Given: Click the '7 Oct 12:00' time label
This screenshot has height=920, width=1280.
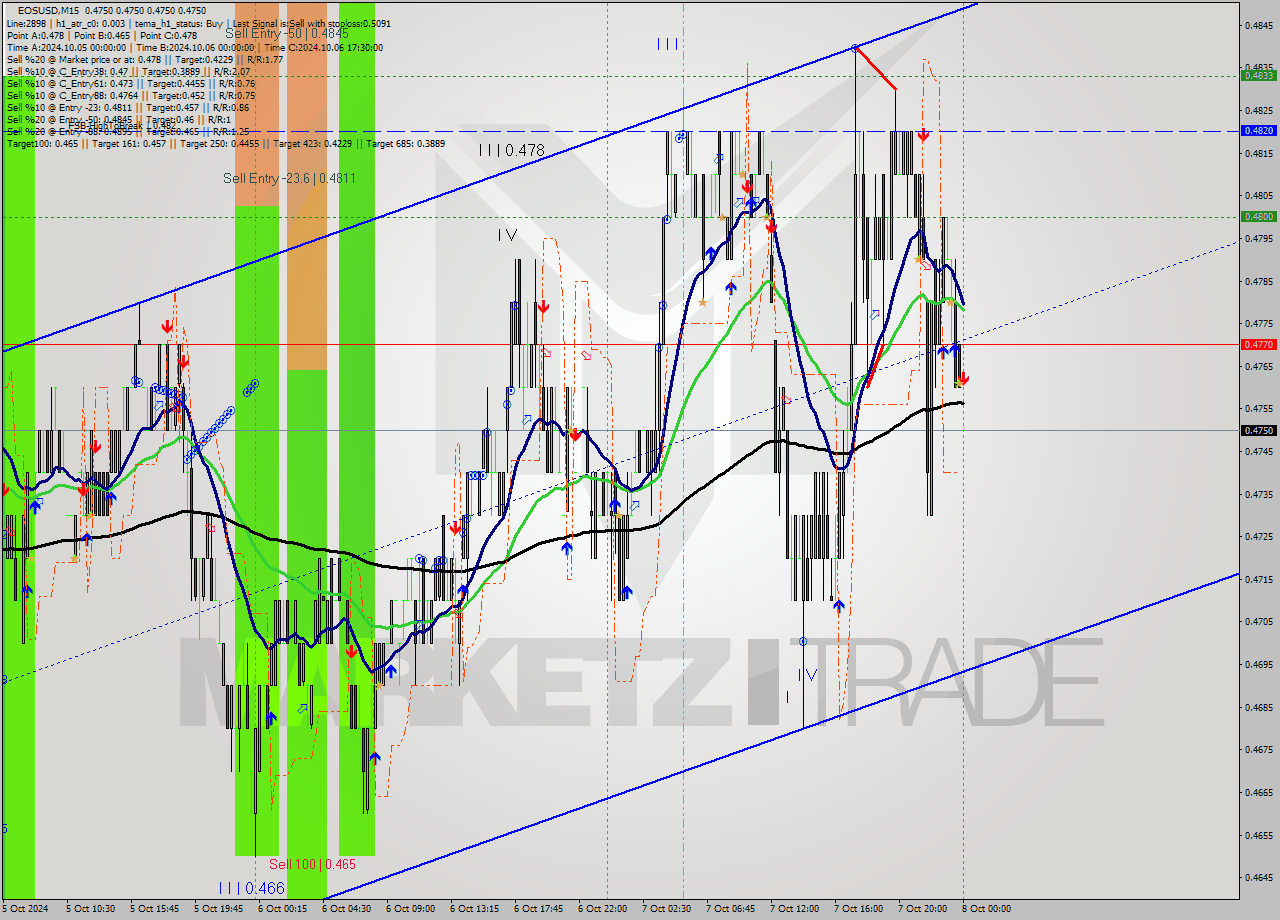Looking at the screenshot, I should 795,909.
